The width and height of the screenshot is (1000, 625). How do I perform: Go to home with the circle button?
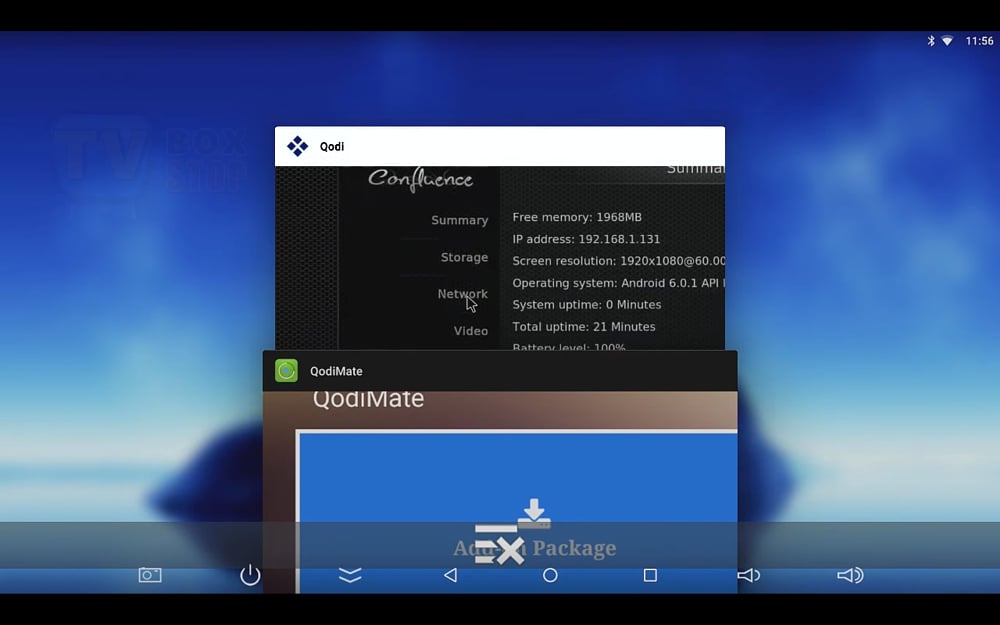coord(550,575)
